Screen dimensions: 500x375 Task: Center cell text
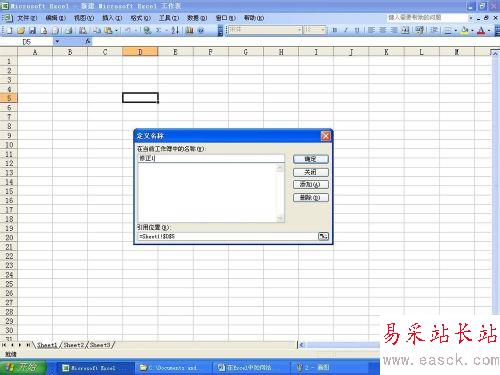click(383, 30)
